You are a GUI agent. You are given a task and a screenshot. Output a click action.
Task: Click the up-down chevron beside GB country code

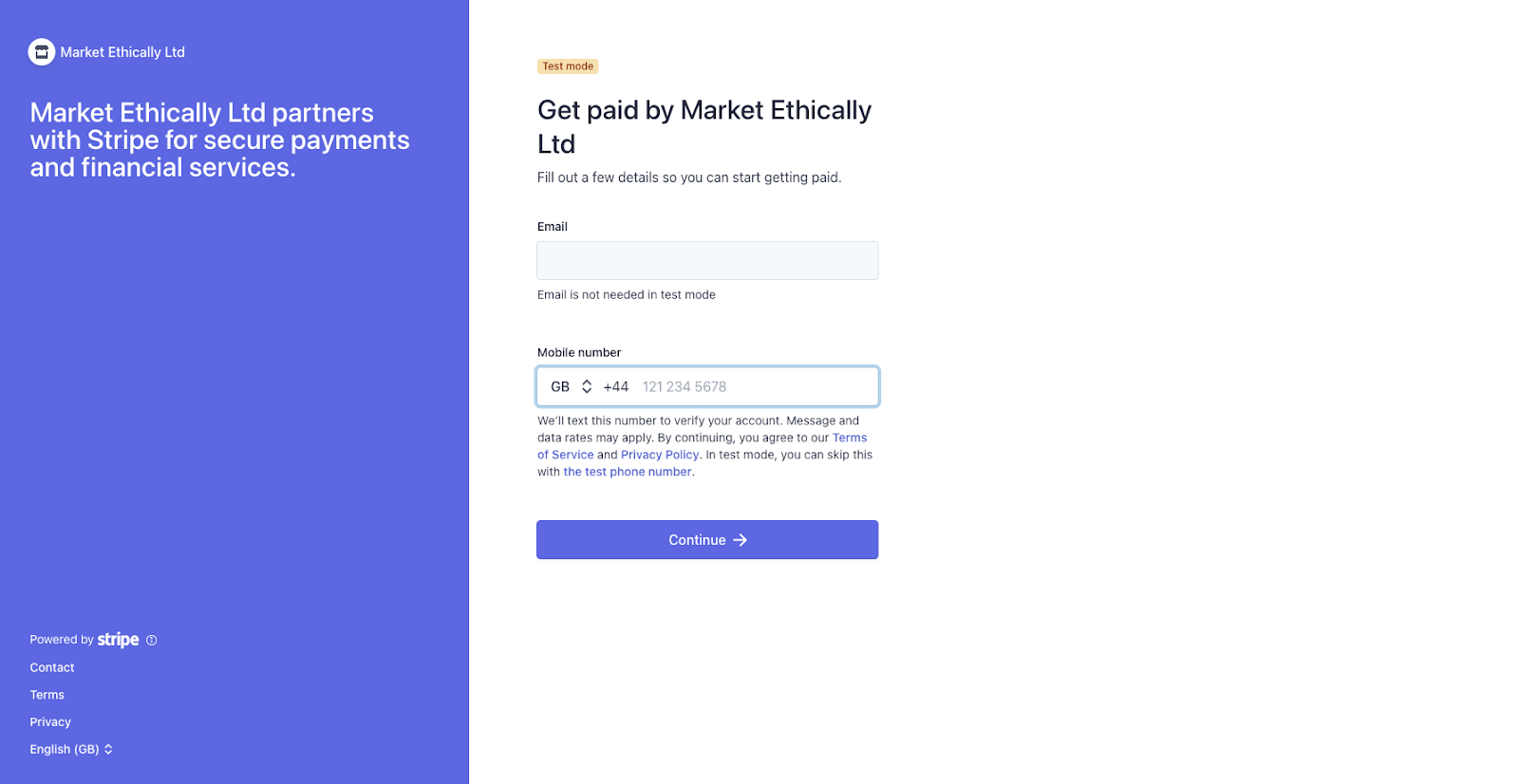point(587,386)
